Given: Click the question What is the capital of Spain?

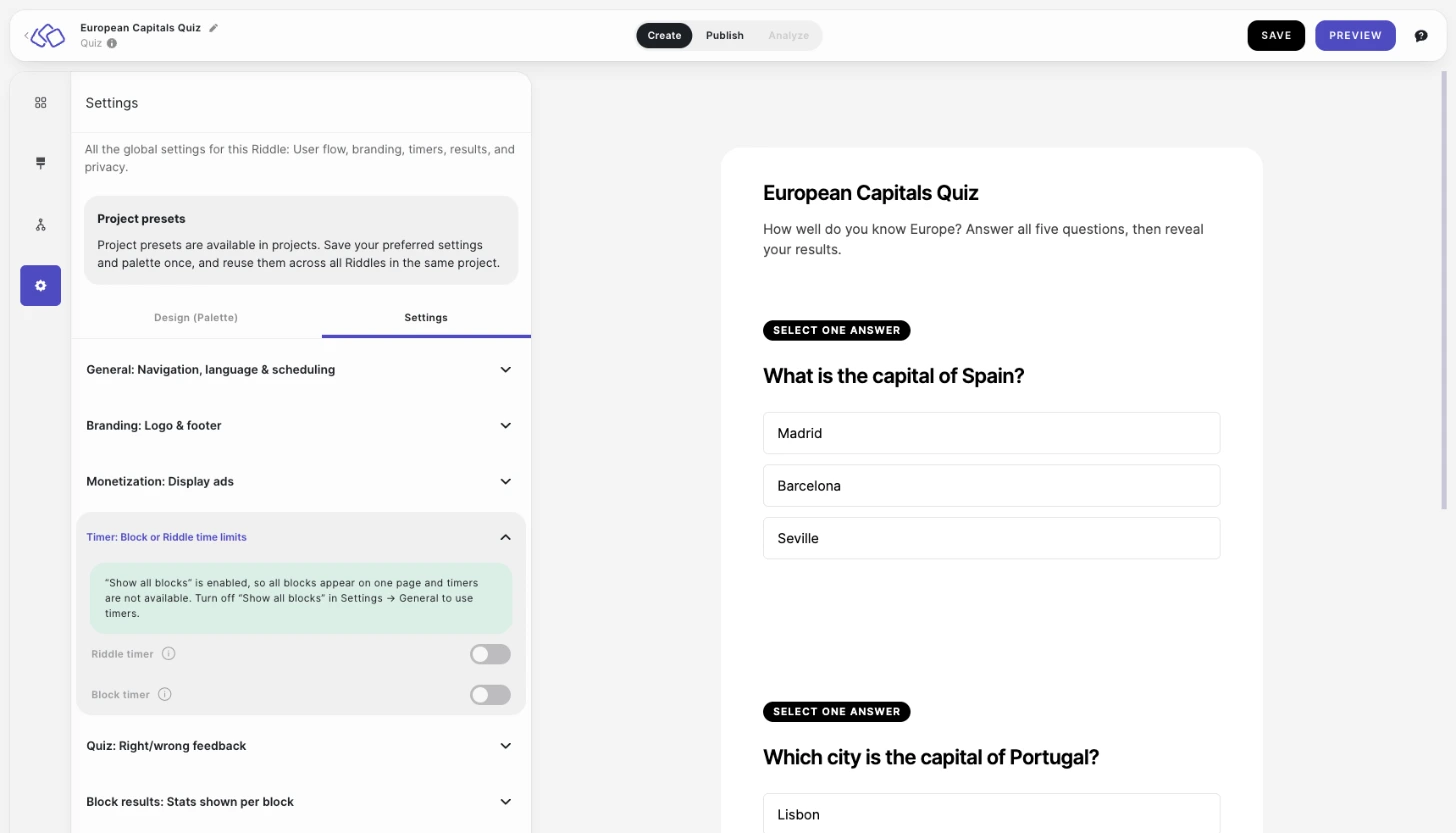Looking at the screenshot, I should tap(894, 376).
